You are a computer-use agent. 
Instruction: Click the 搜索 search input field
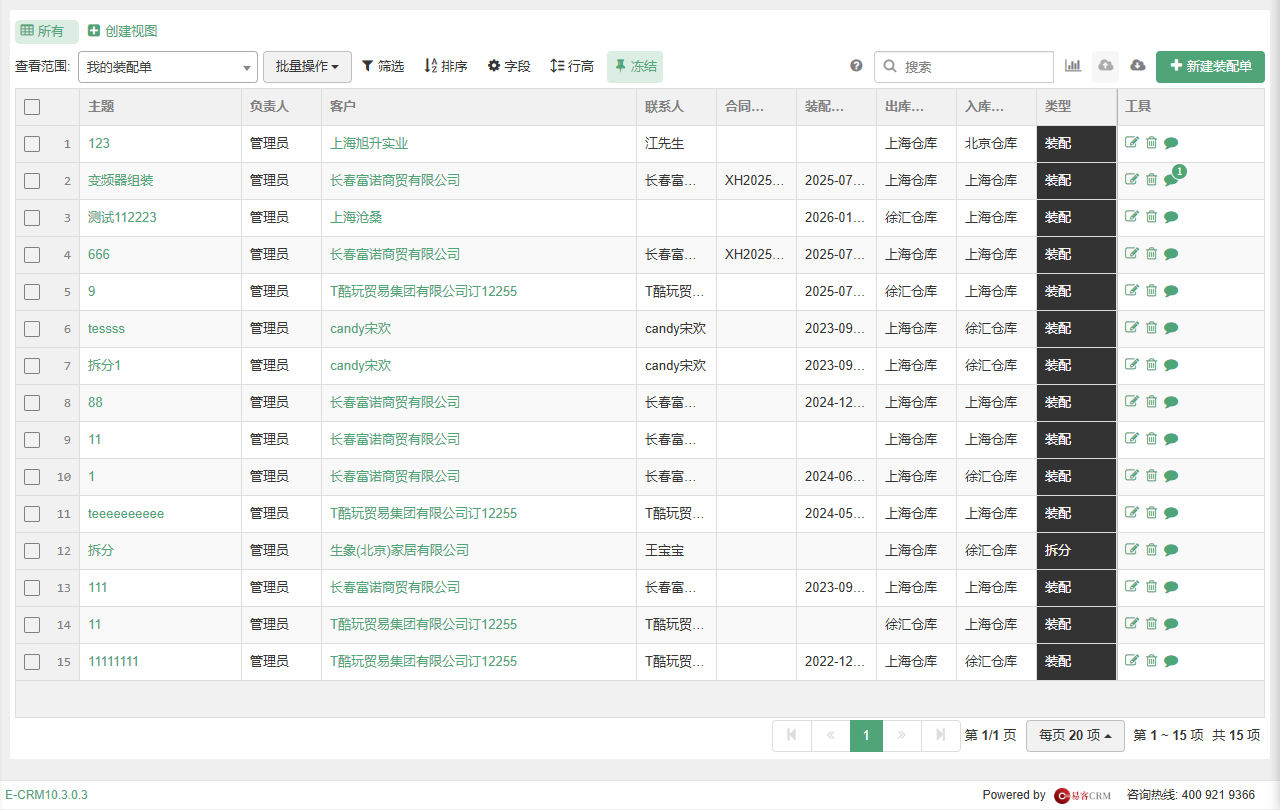(x=964, y=67)
